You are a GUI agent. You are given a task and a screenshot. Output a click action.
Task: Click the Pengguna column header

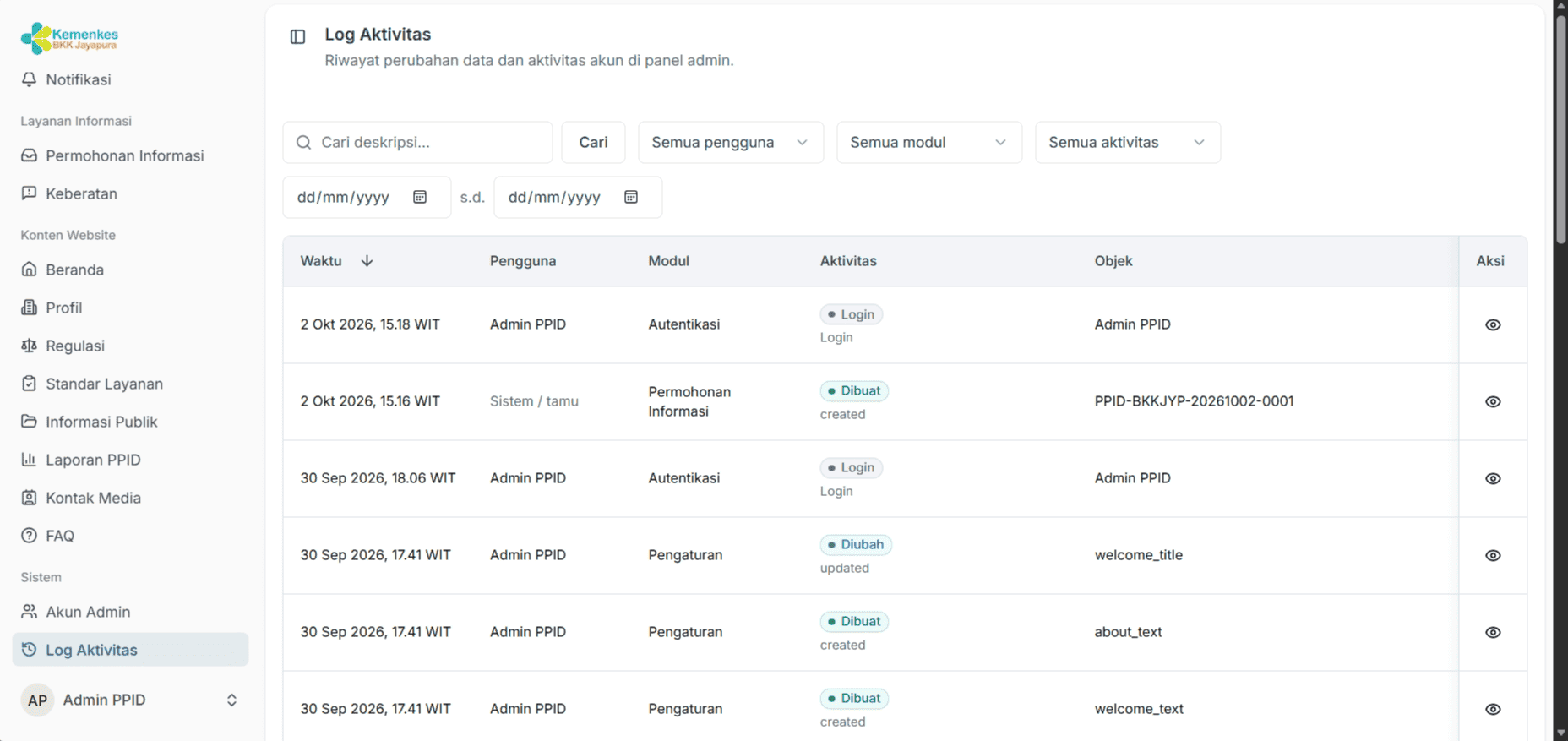coord(523,261)
